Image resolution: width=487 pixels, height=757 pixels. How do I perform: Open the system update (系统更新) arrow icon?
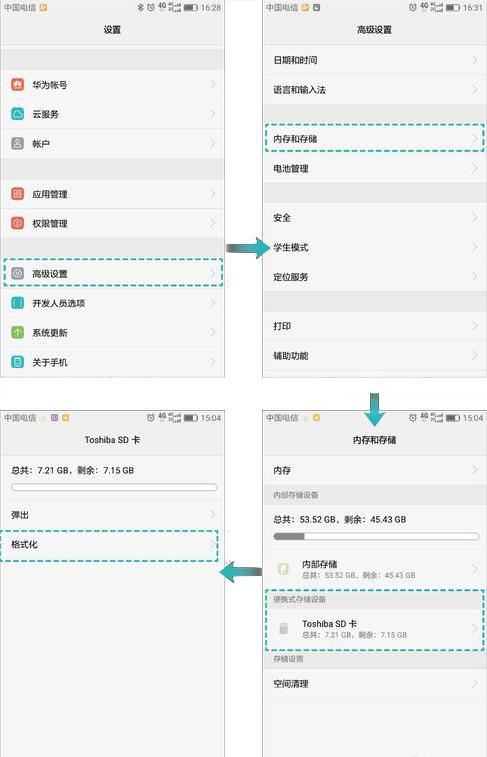17,333
